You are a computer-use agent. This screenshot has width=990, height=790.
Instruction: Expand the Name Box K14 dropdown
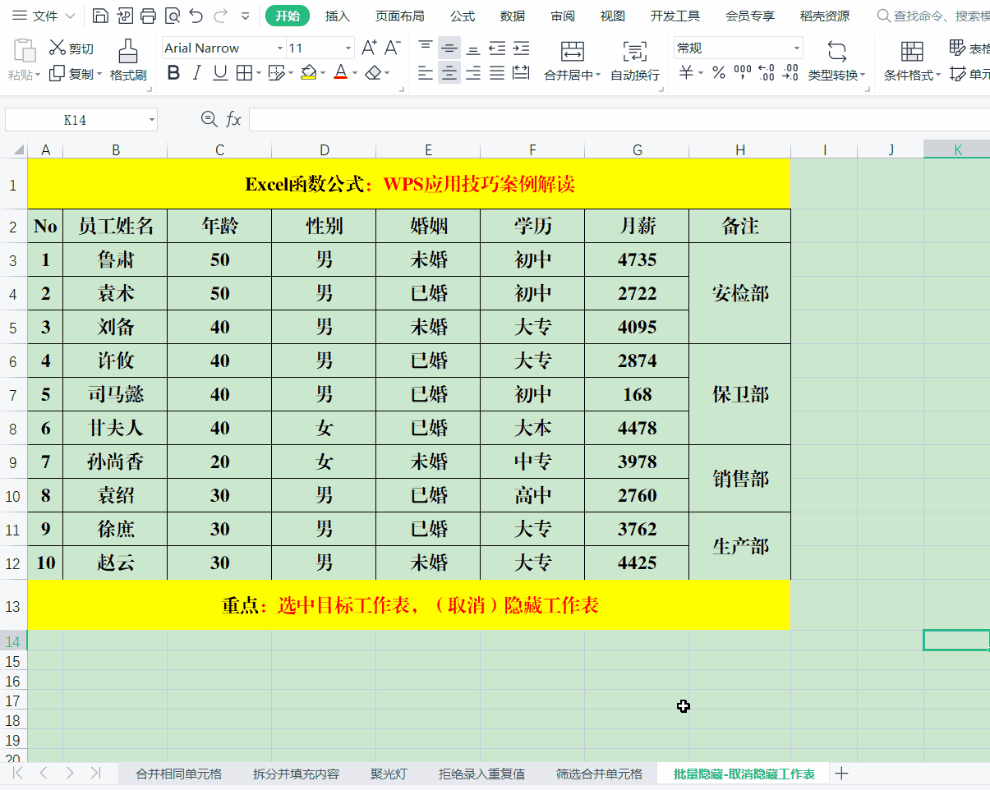(152, 120)
